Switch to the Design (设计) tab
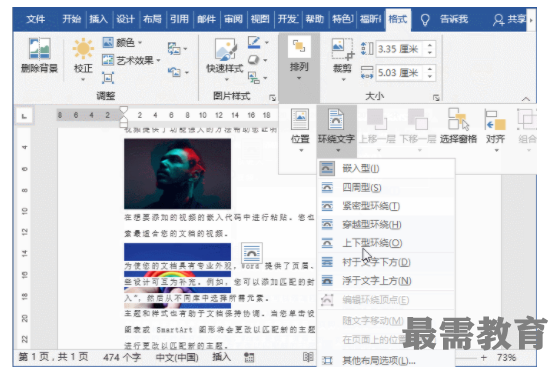 125,19
